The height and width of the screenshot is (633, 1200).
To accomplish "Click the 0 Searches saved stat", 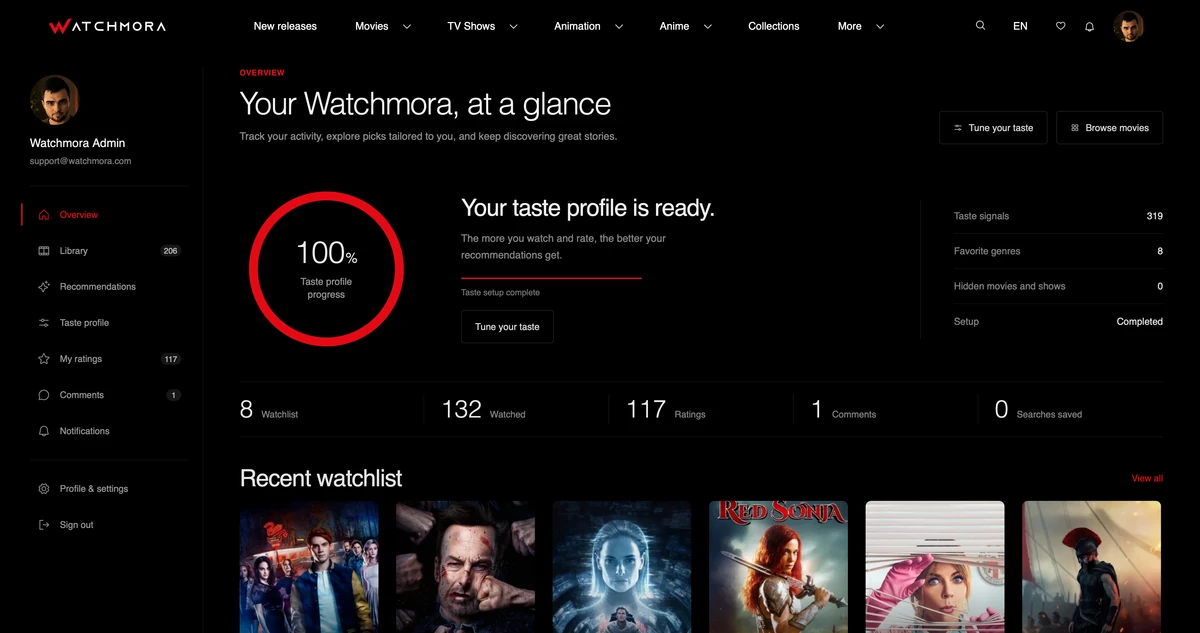I will [1038, 409].
